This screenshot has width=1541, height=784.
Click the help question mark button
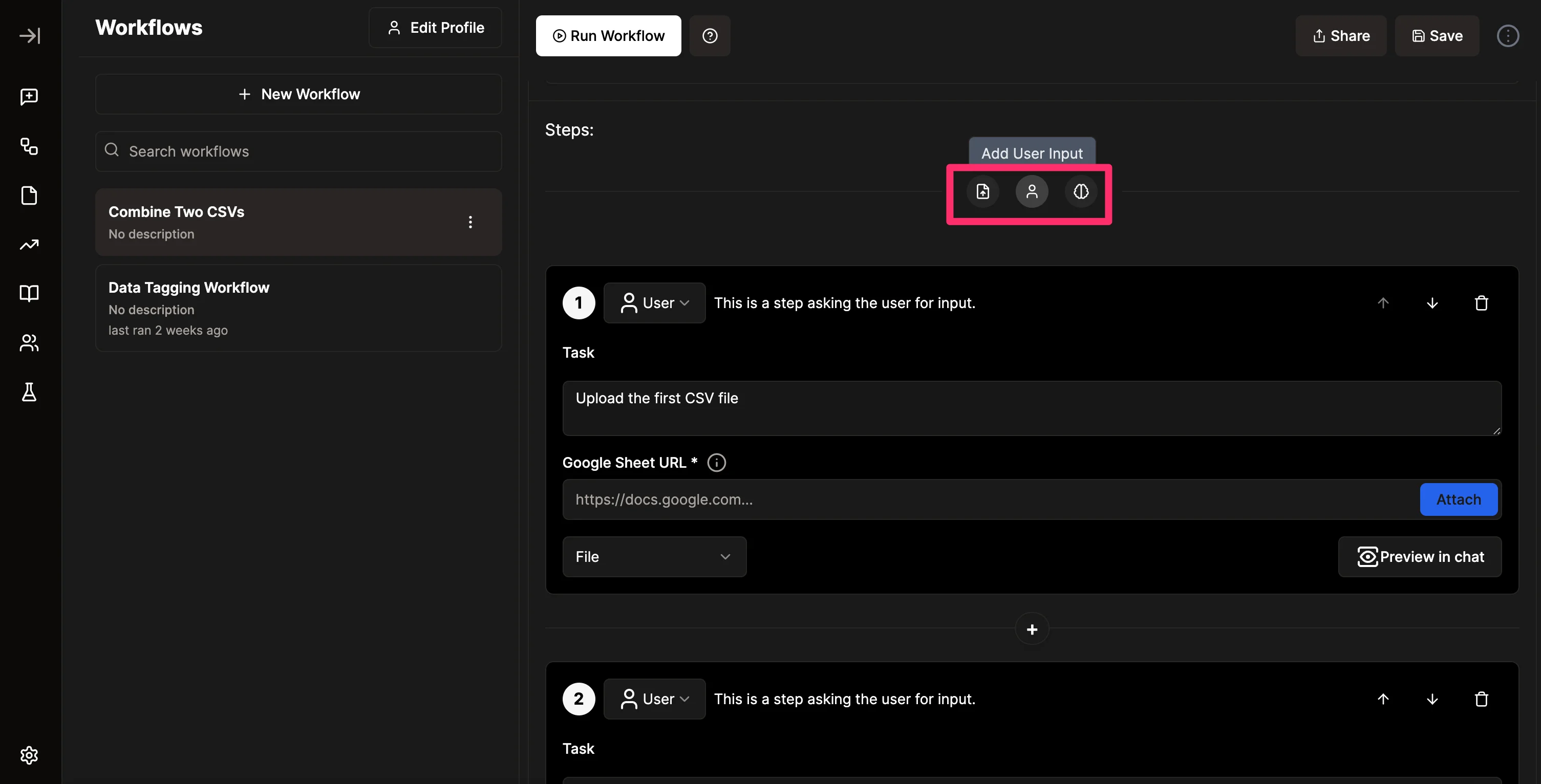[710, 36]
